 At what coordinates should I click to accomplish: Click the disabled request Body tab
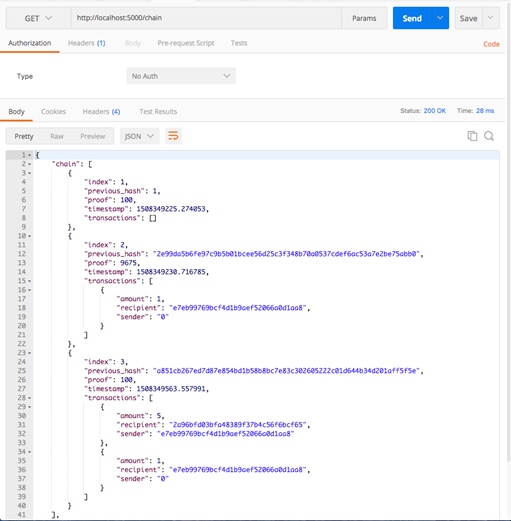pyautogui.click(x=133, y=43)
